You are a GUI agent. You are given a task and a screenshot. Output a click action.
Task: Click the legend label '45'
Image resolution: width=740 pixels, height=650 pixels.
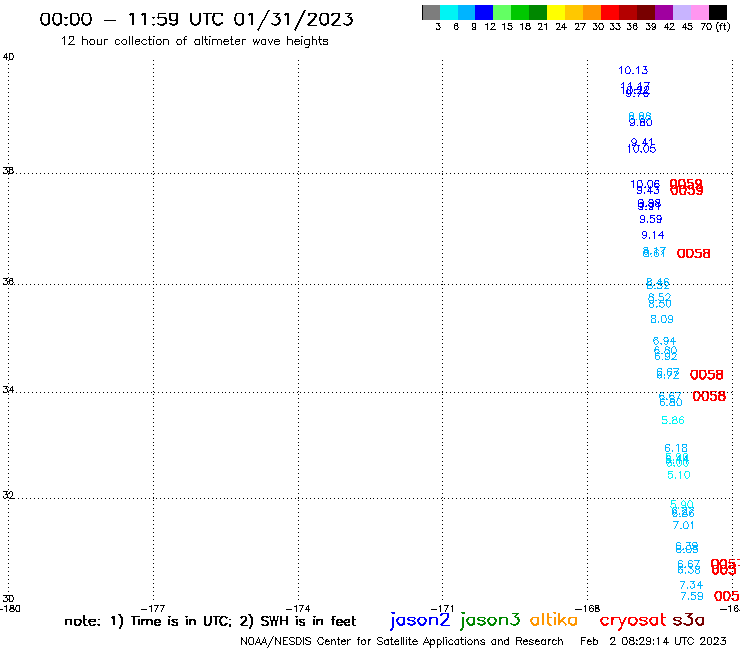687,26
